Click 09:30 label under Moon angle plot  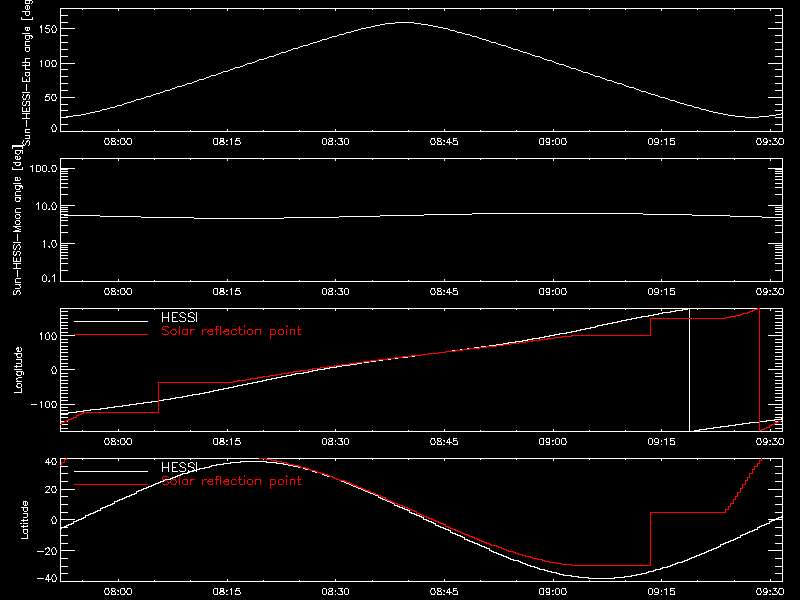pos(770,292)
